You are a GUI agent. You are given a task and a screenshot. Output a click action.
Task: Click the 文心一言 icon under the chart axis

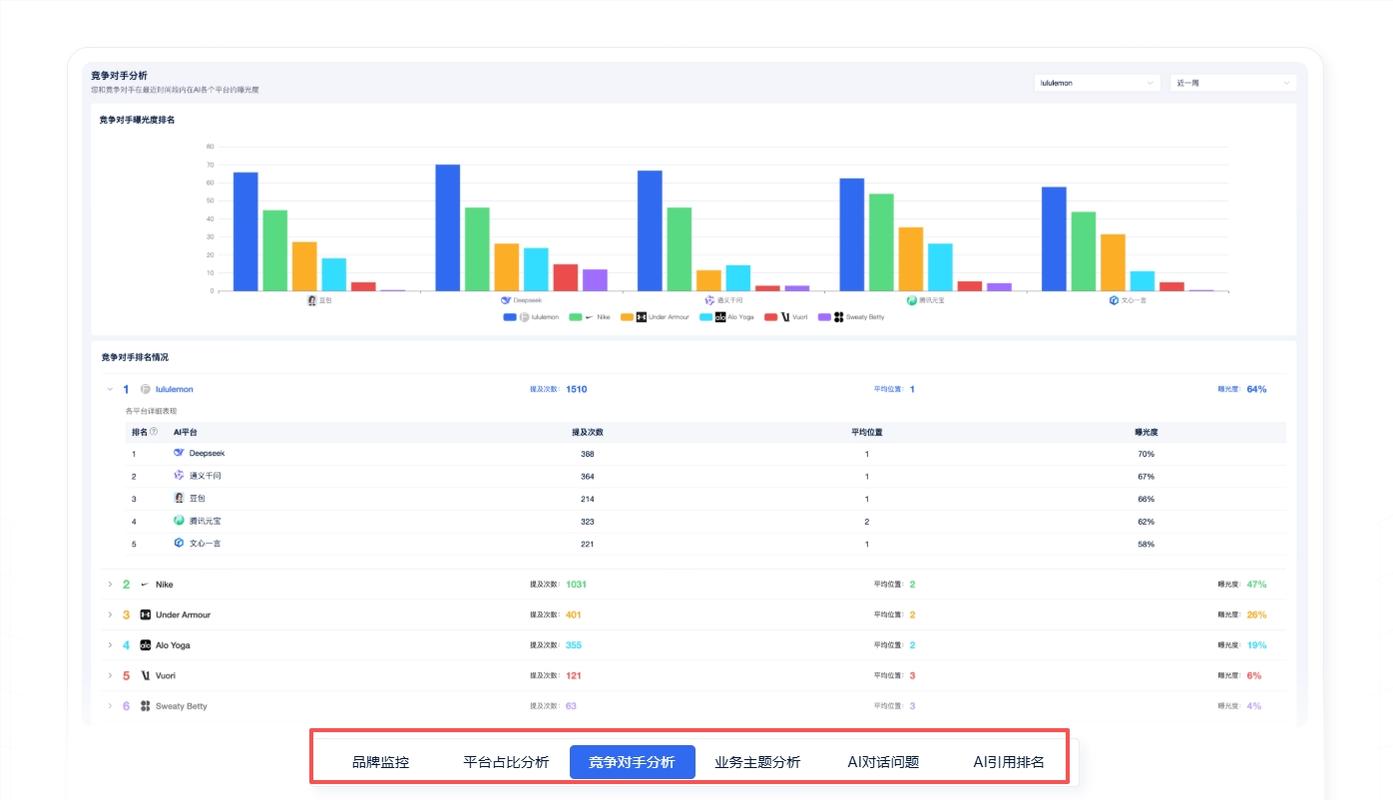(1114, 300)
